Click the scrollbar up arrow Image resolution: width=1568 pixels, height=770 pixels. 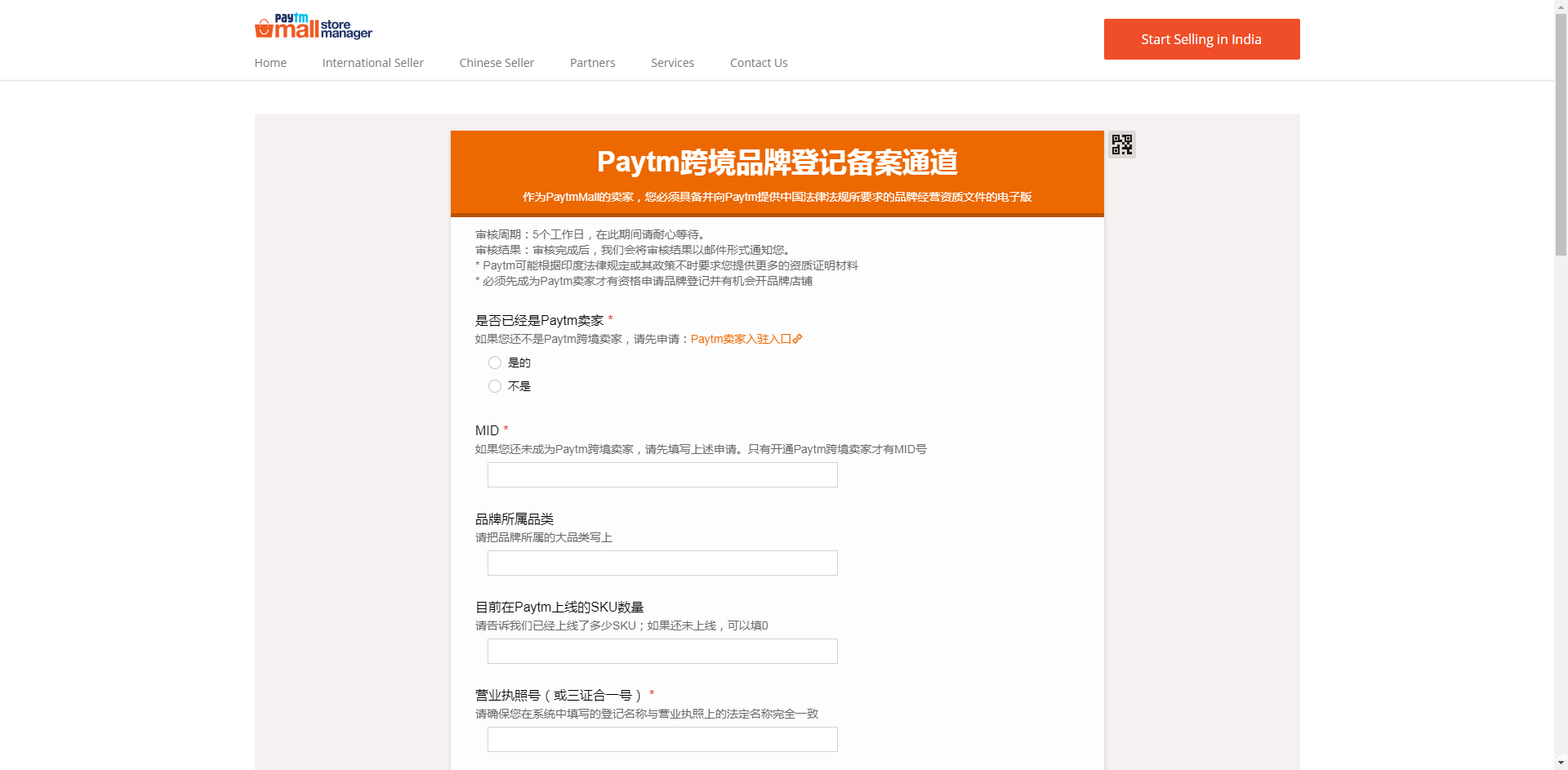[x=1561, y=7]
